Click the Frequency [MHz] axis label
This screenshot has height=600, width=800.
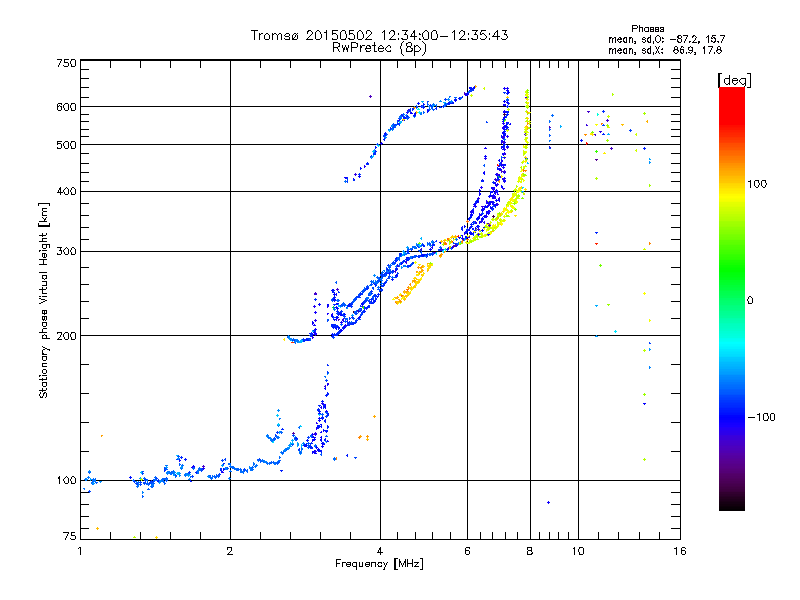pos(379,565)
